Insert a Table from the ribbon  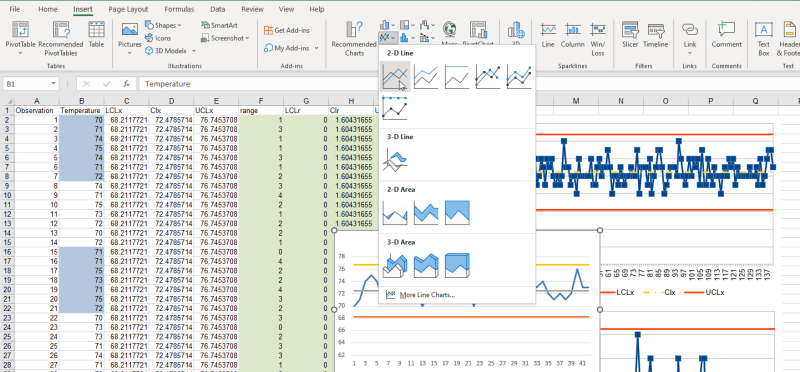pyautogui.click(x=96, y=36)
